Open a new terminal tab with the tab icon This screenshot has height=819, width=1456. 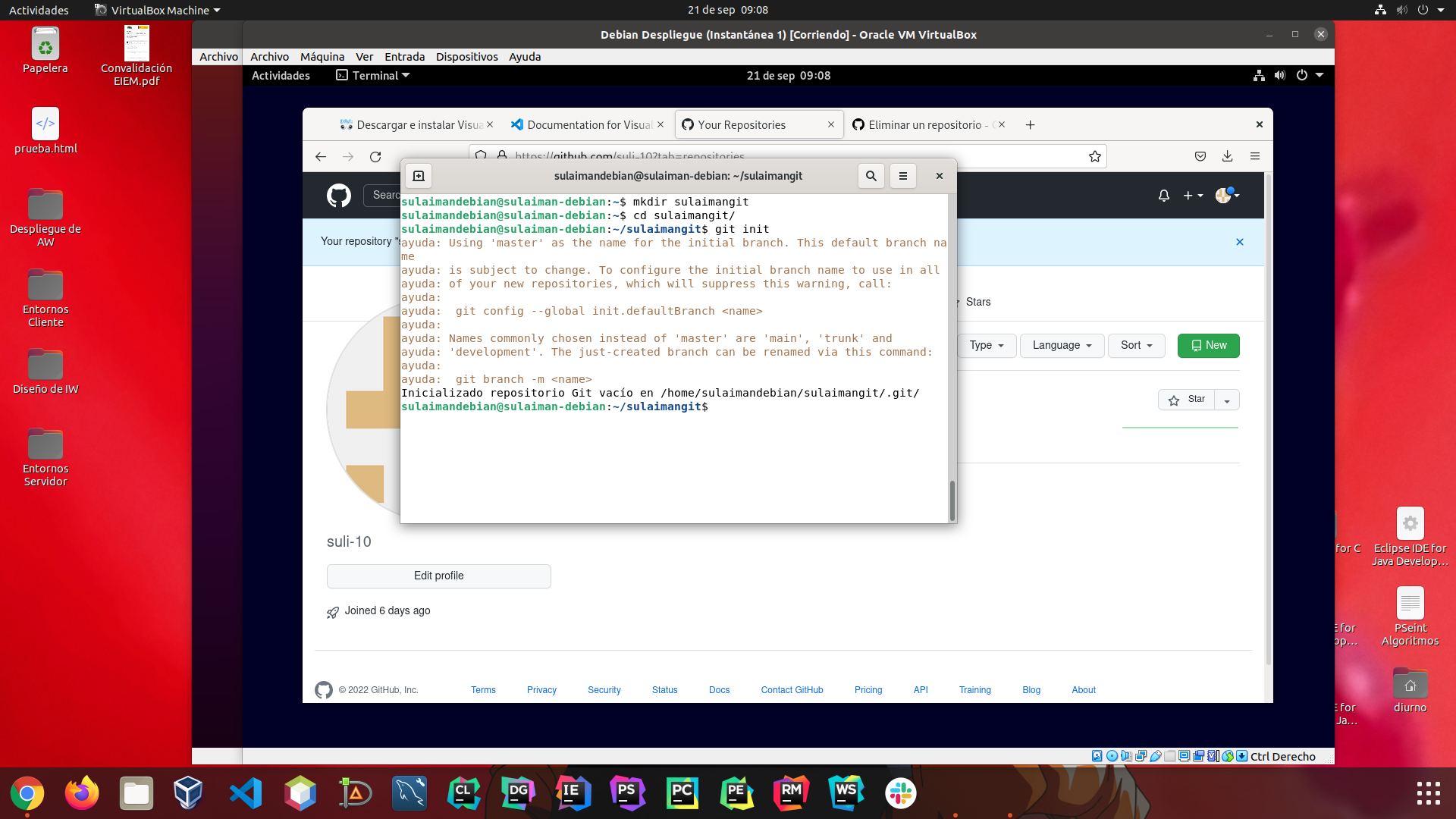tap(418, 175)
